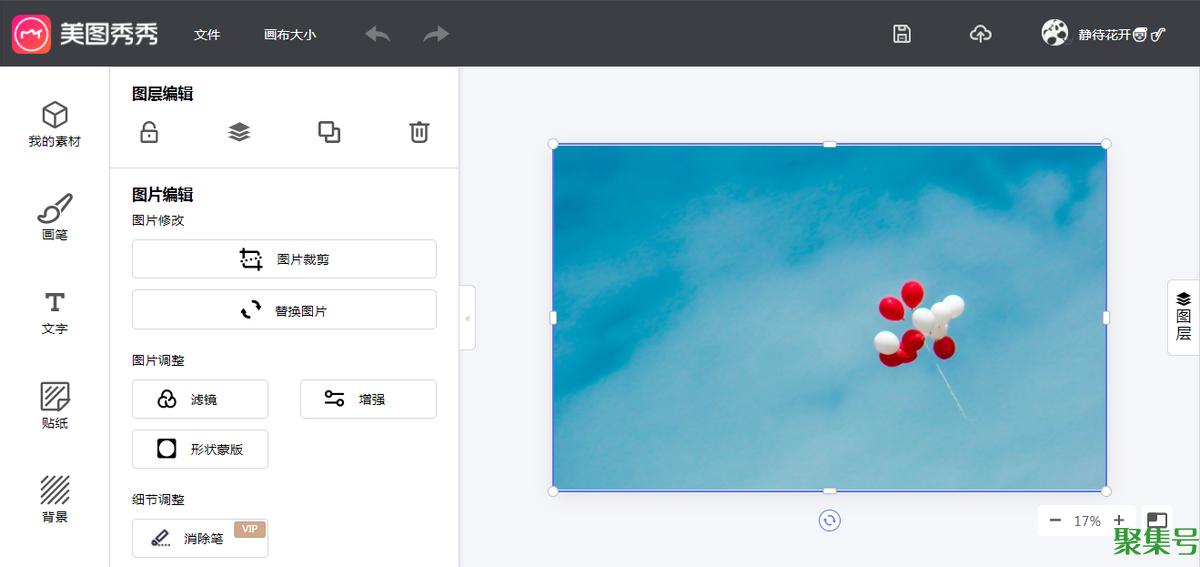Image resolution: width=1200 pixels, height=567 pixels.
Task: Click the lock layer icon
Action: [149, 132]
